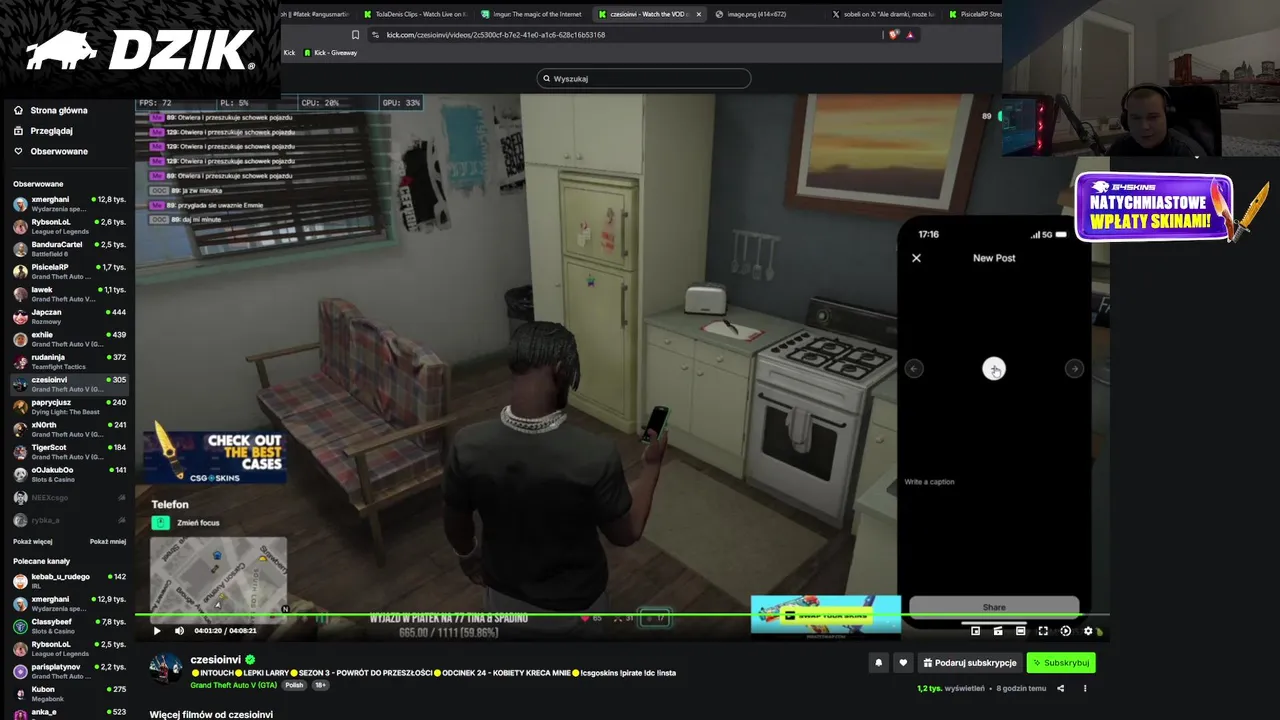Bookmark this page with bookmark icon
The height and width of the screenshot is (720, 1280).
pyautogui.click(x=355, y=35)
